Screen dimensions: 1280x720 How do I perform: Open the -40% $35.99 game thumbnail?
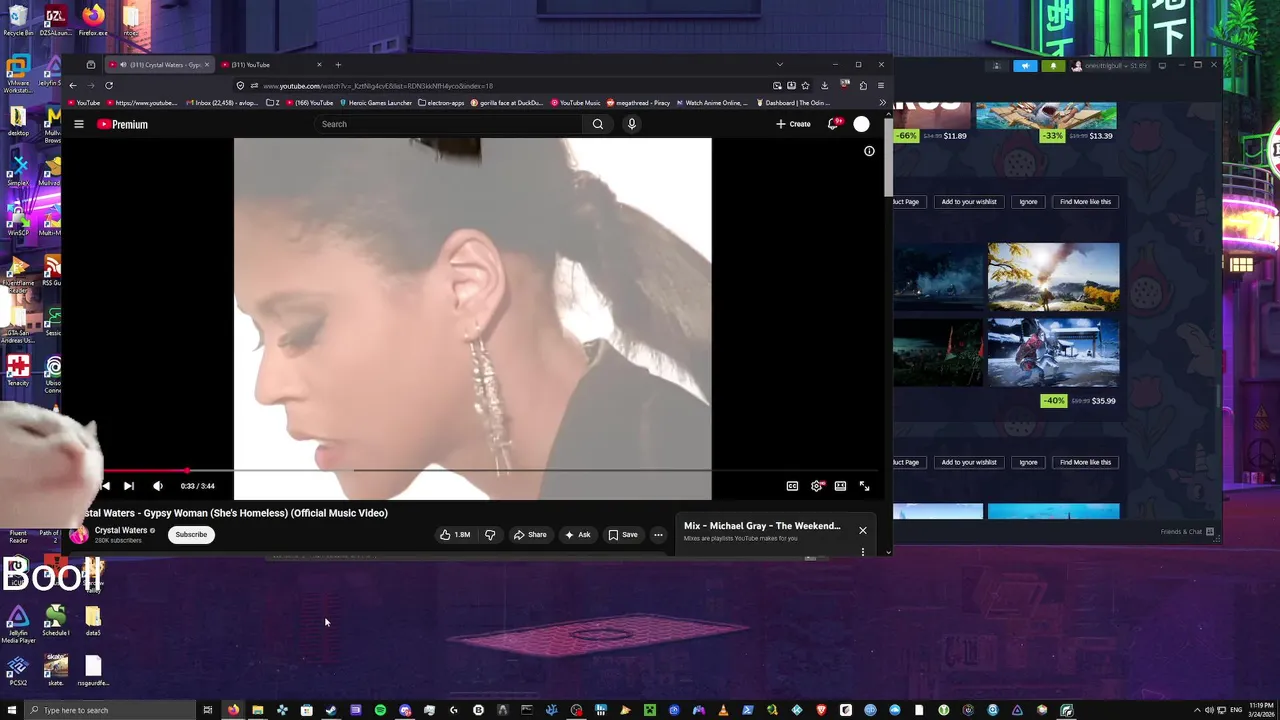pyautogui.click(x=1053, y=352)
